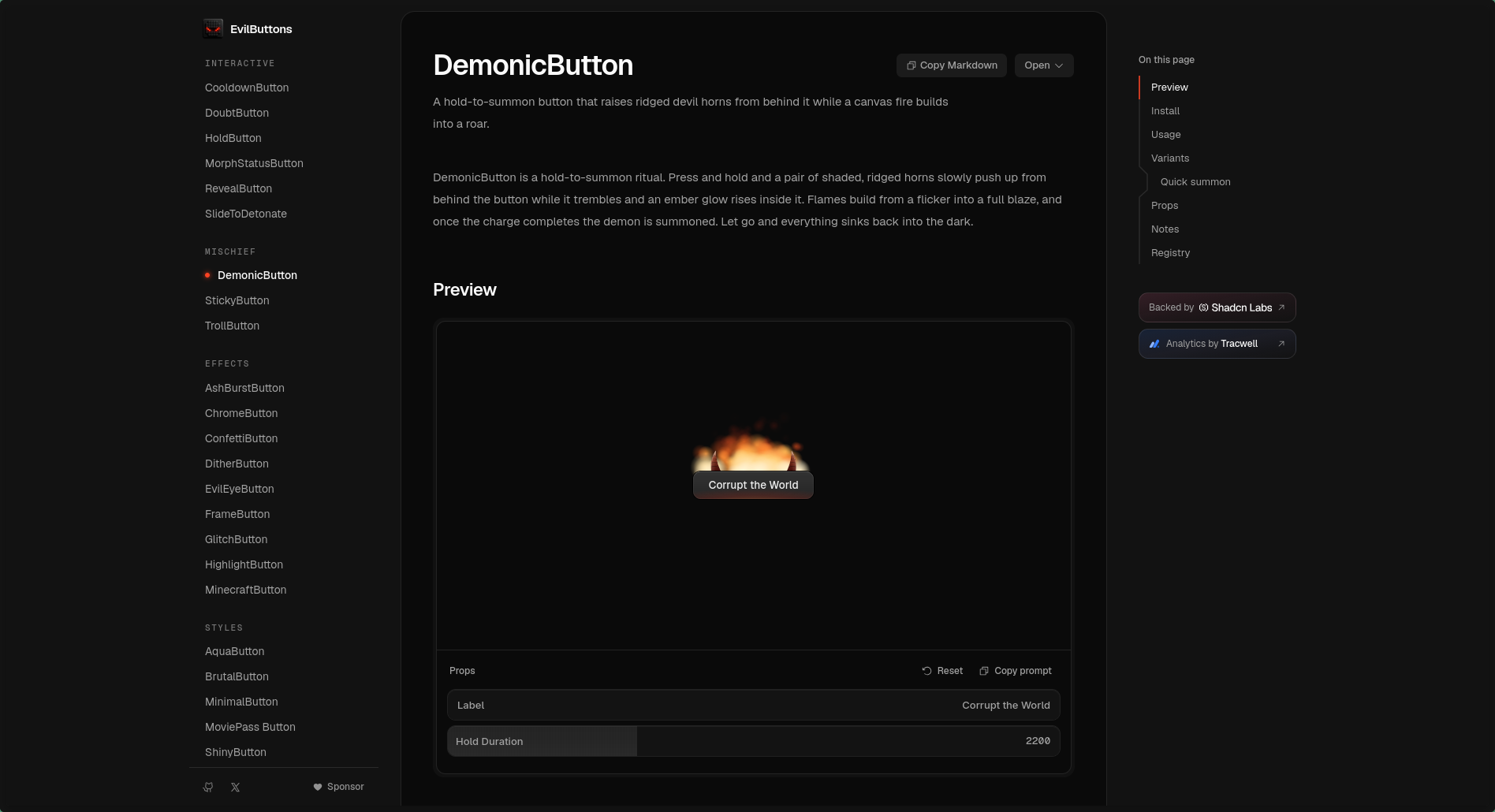The height and width of the screenshot is (812, 1495).
Task: Open StickyButton page
Action: (x=237, y=300)
